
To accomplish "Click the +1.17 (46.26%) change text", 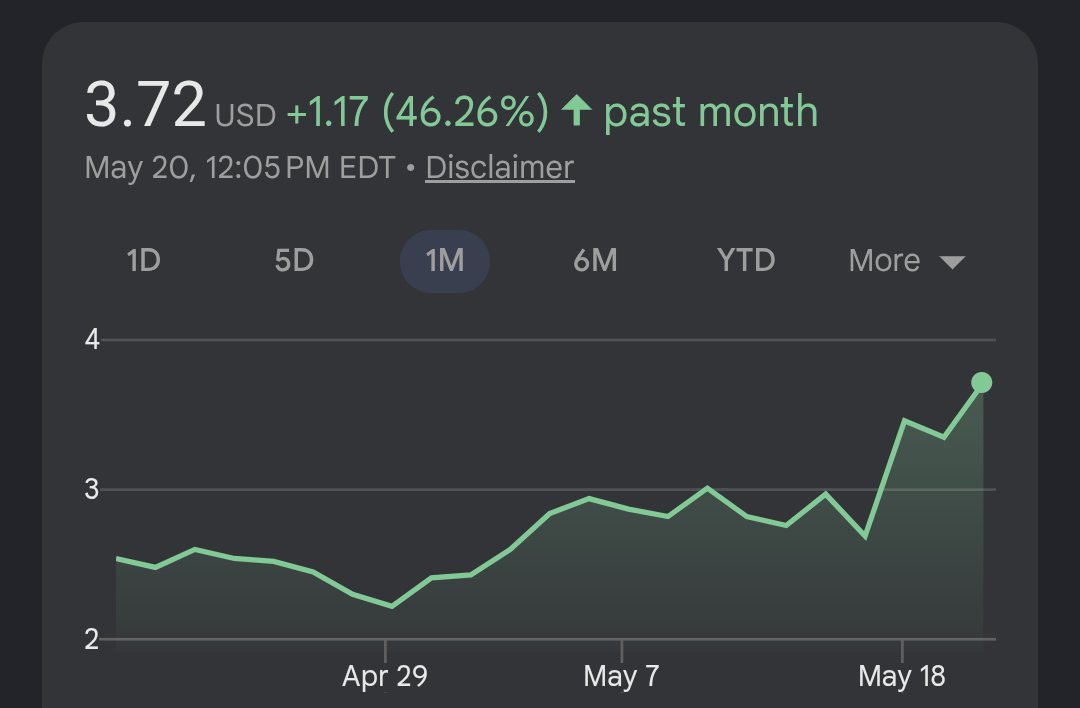I will tap(418, 112).
